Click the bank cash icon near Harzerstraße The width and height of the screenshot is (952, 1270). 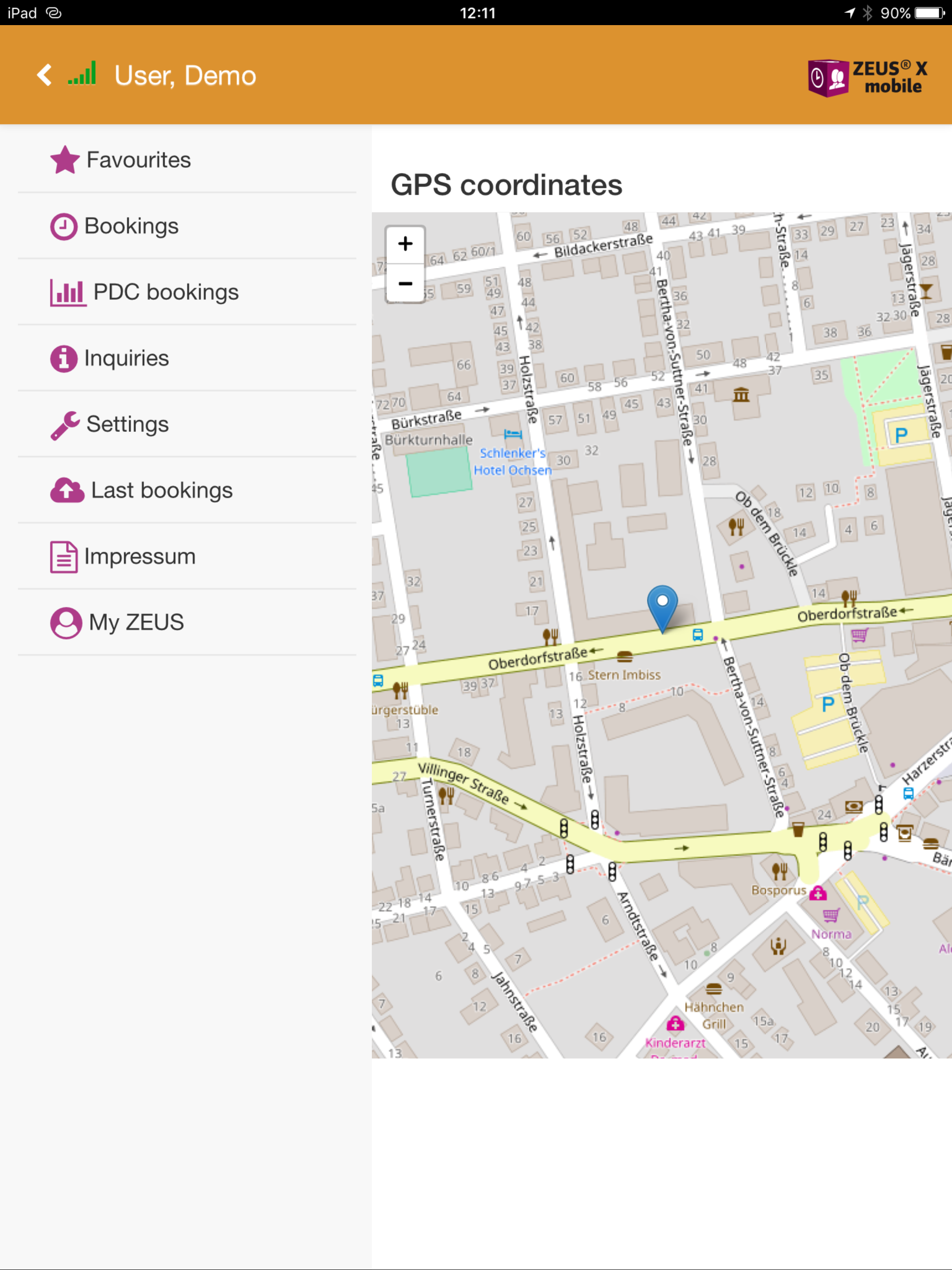click(x=854, y=807)
